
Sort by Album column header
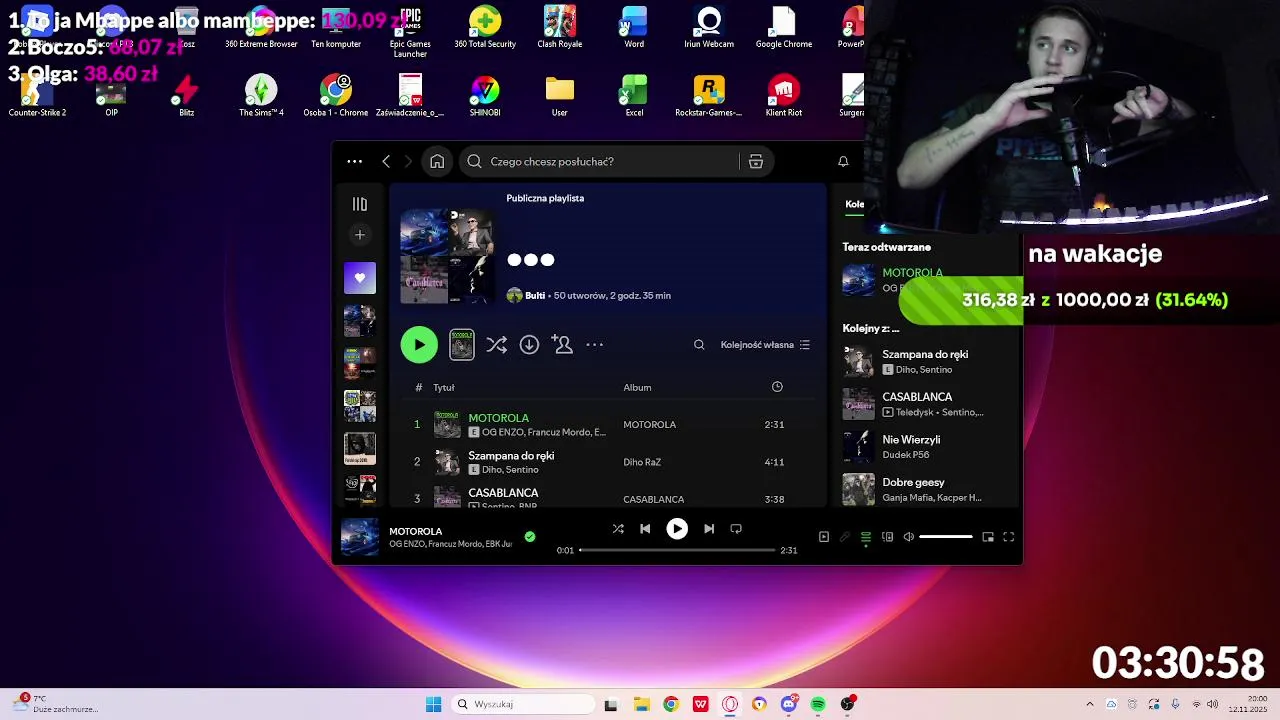[x=637, y=388]
